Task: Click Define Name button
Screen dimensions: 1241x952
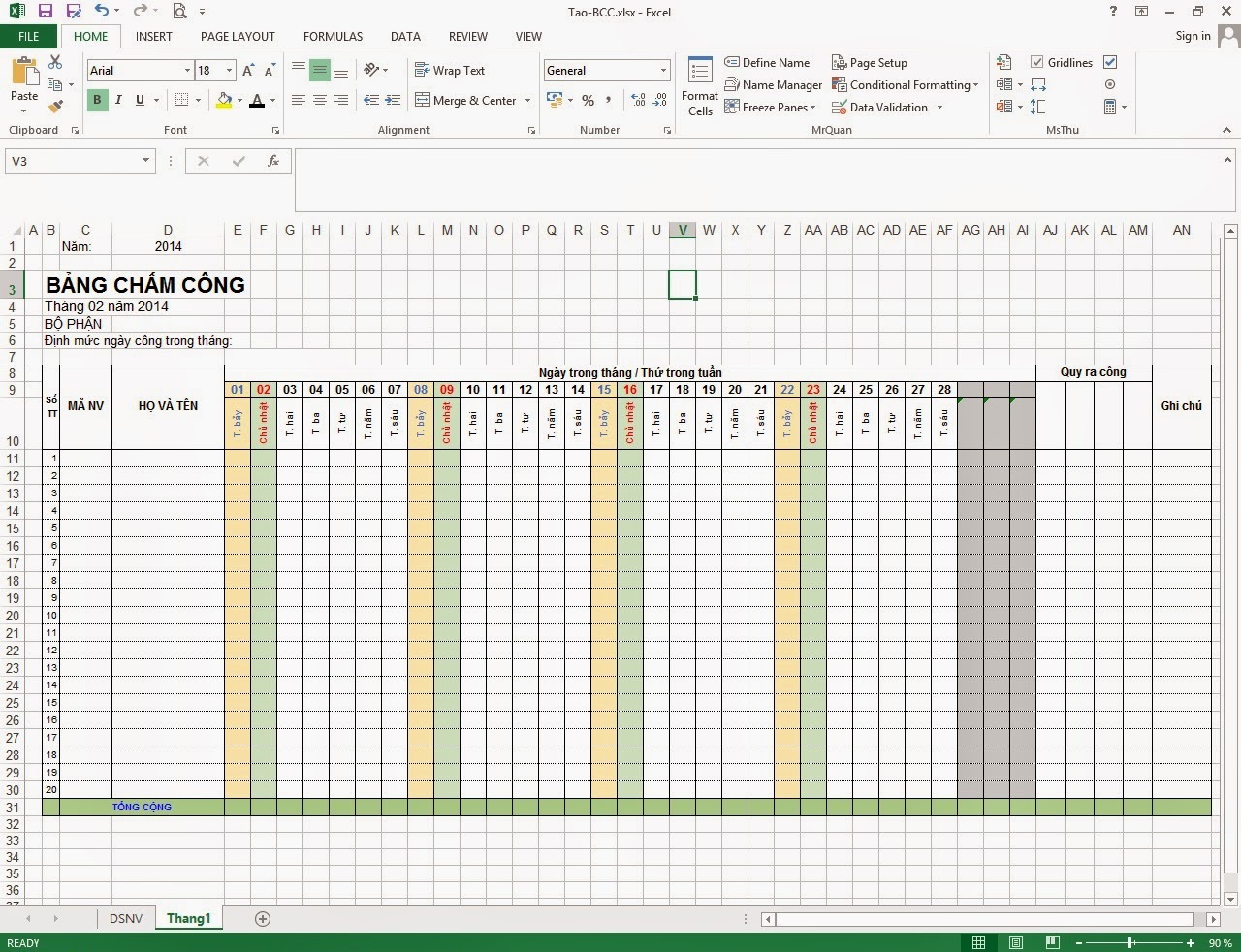Action: [767, 63]
